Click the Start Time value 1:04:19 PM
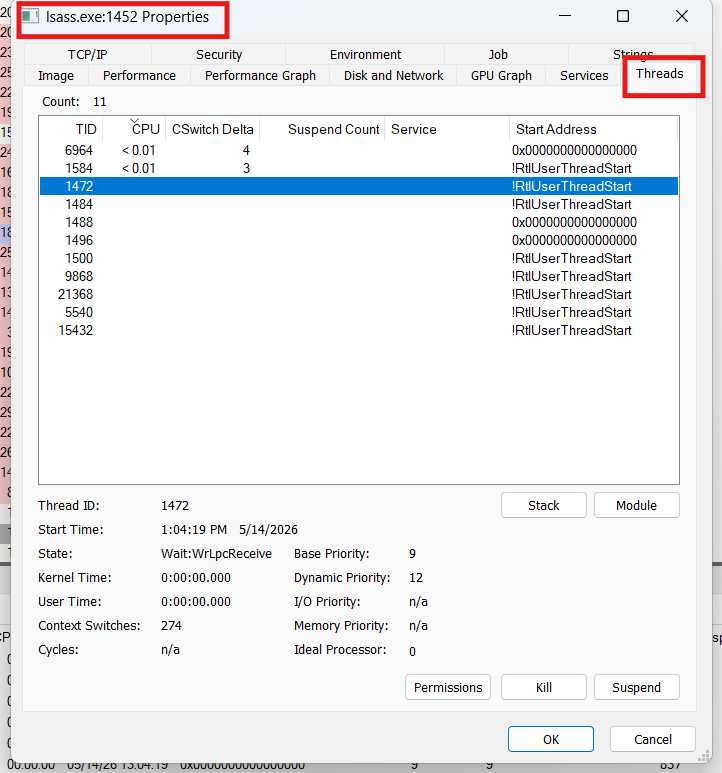The image size is (722, 773). [x=194, y=529]
